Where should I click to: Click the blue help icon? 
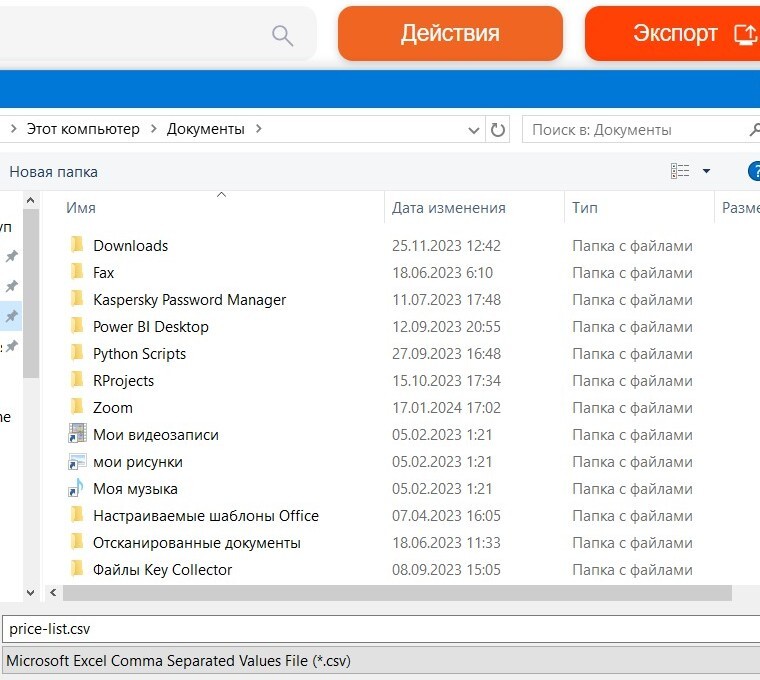[754, 171]
